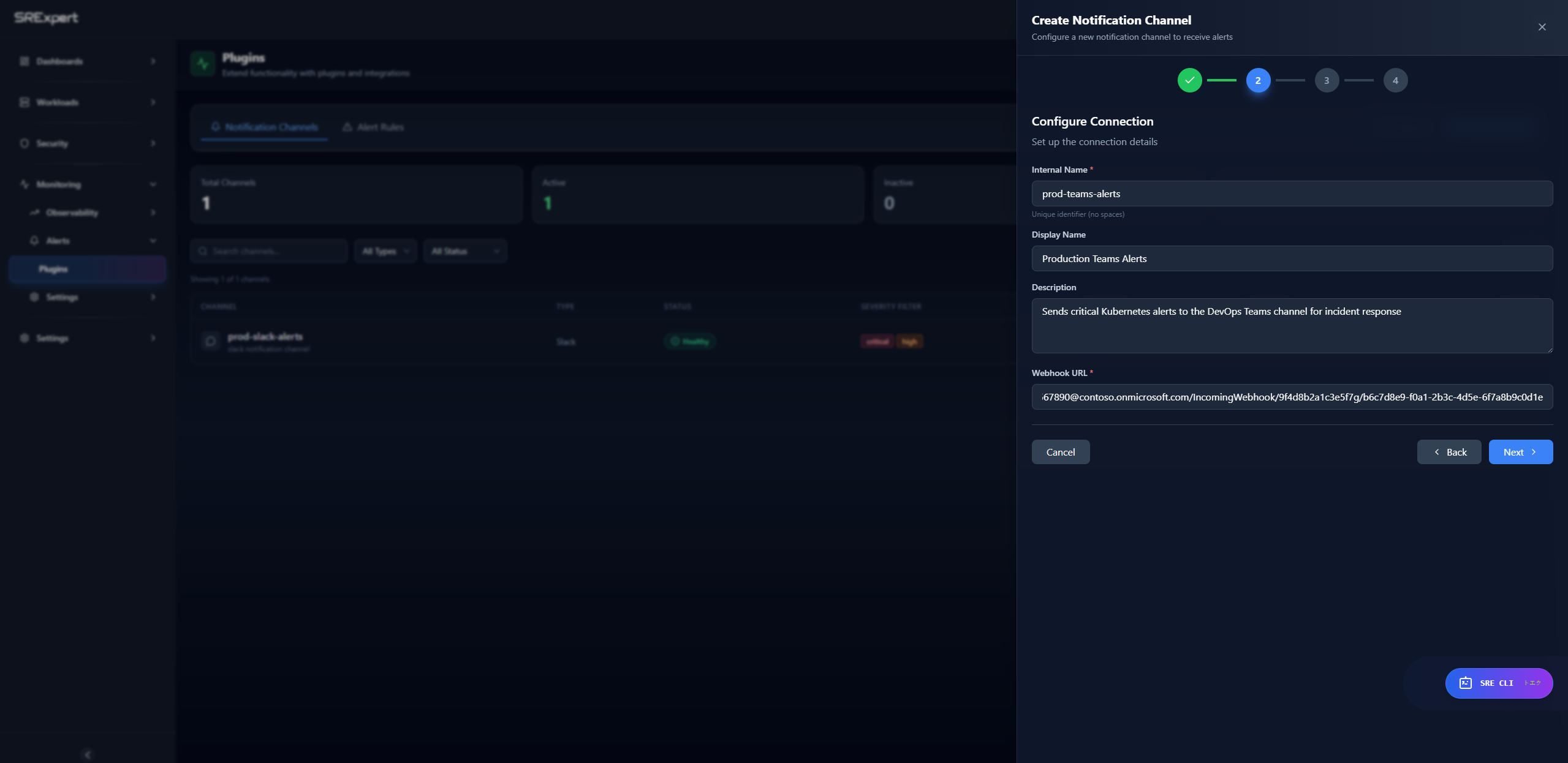Click the Observability icon under Monitoring
1568x763 pixels.
(34, 212)
